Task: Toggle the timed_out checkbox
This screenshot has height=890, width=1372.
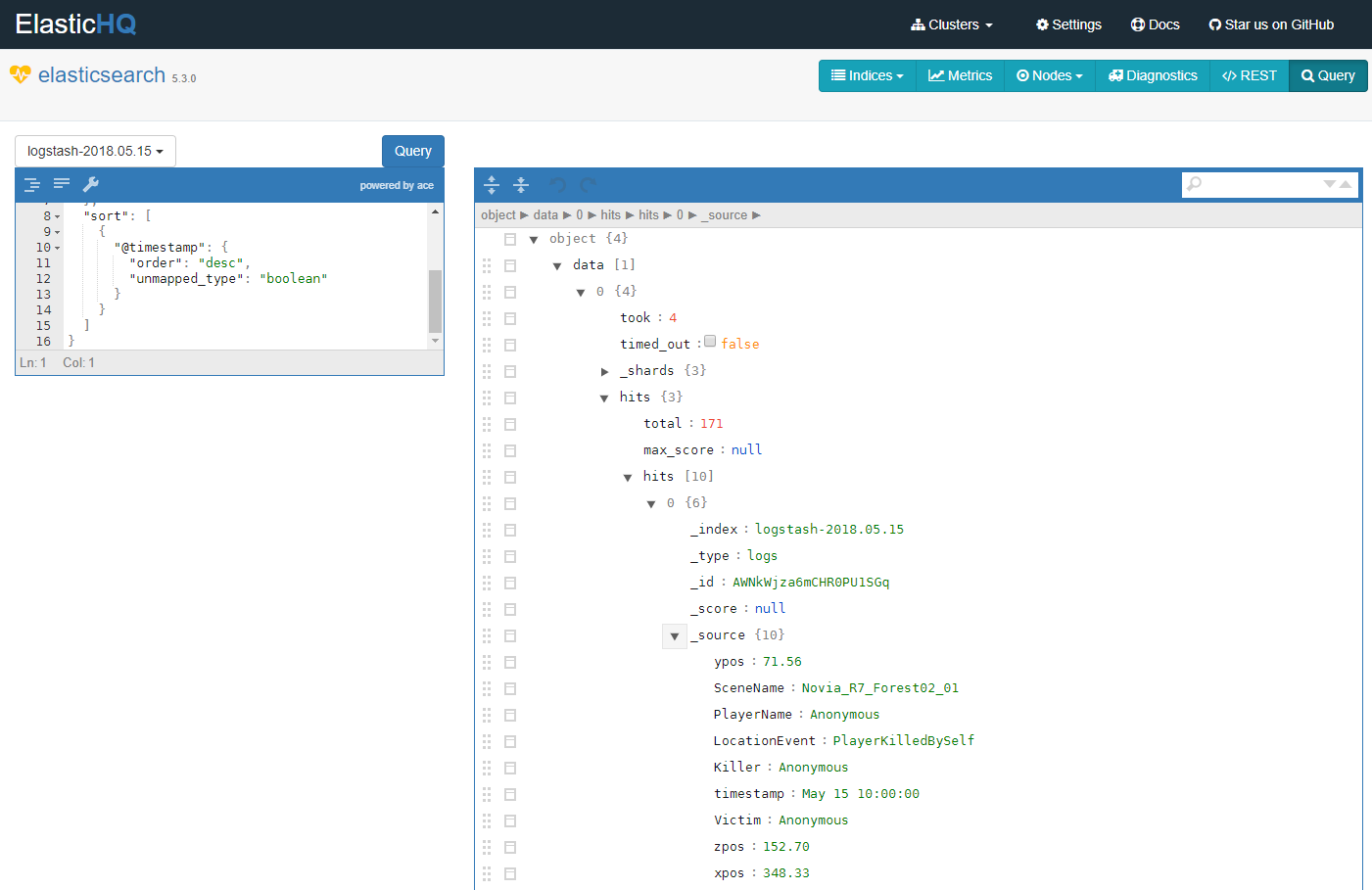Action: tap(710, 341)
